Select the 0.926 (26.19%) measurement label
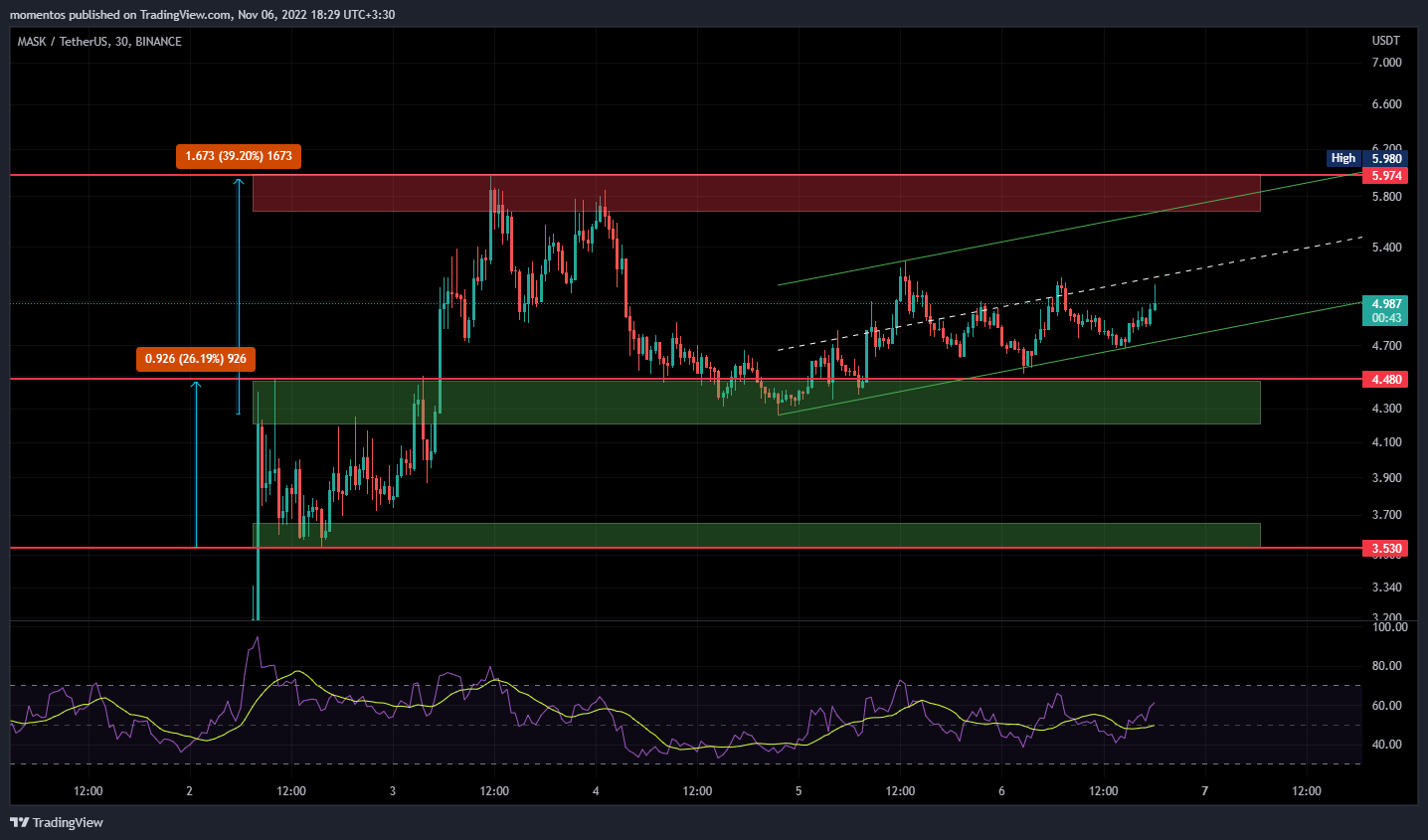Viewport: 1428px width, 840px height. tap(196, 359)
